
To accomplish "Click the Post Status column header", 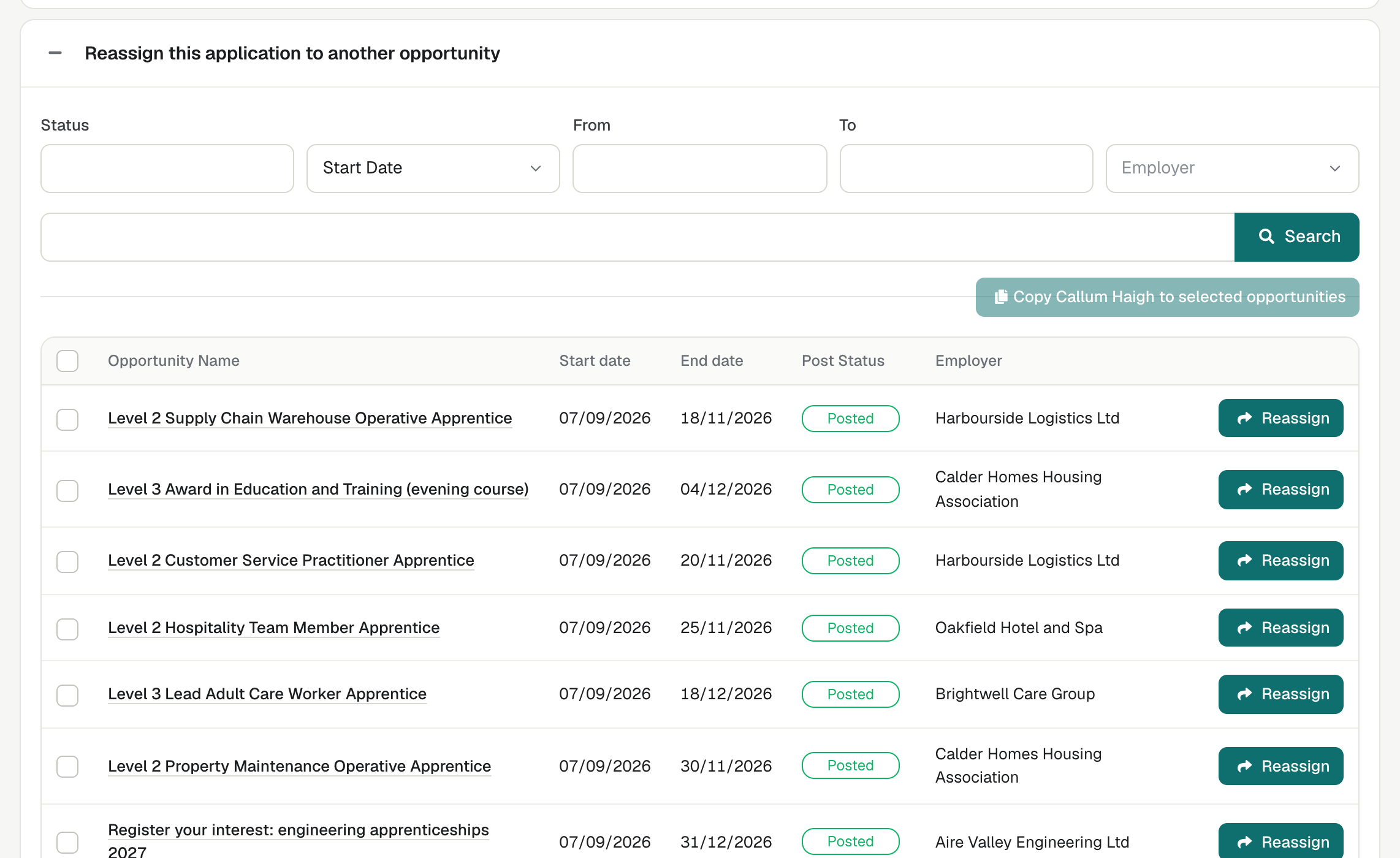I will click(843, 360).
